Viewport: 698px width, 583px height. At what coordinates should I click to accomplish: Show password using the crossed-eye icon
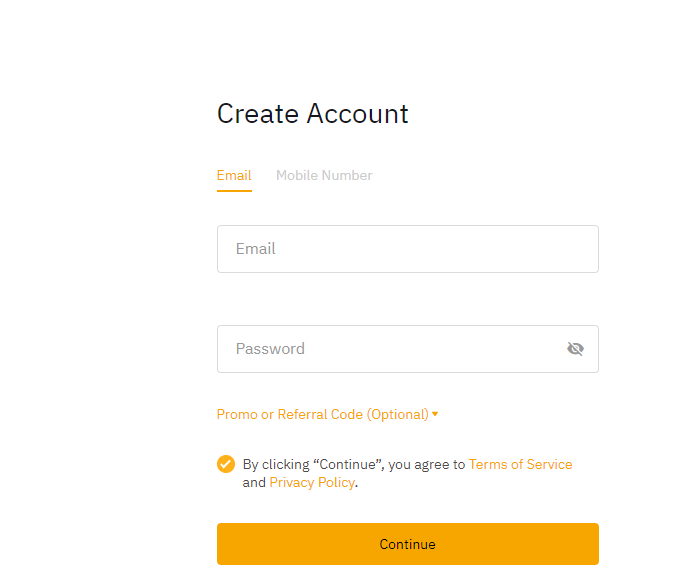(575, 348)
